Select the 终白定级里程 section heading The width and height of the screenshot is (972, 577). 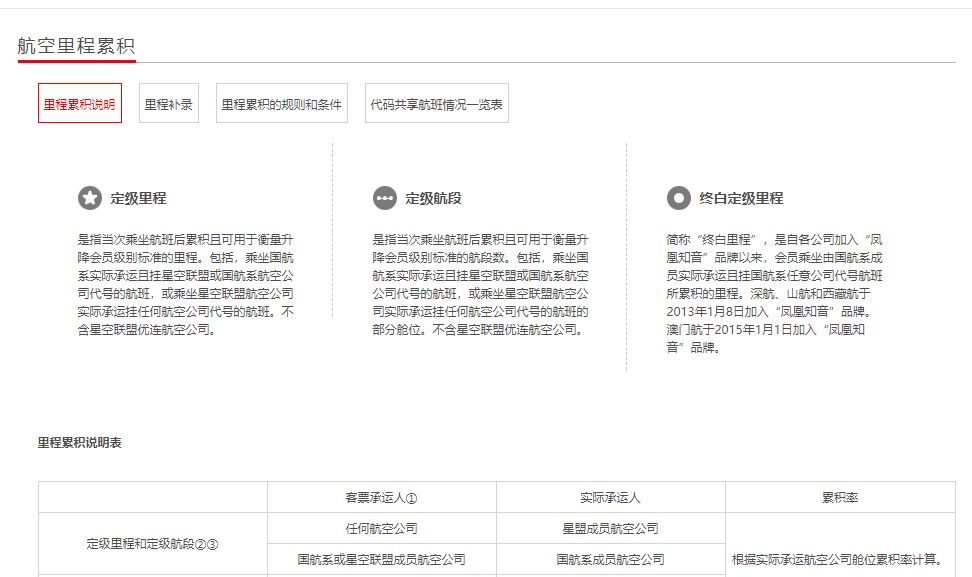[741, 197]
